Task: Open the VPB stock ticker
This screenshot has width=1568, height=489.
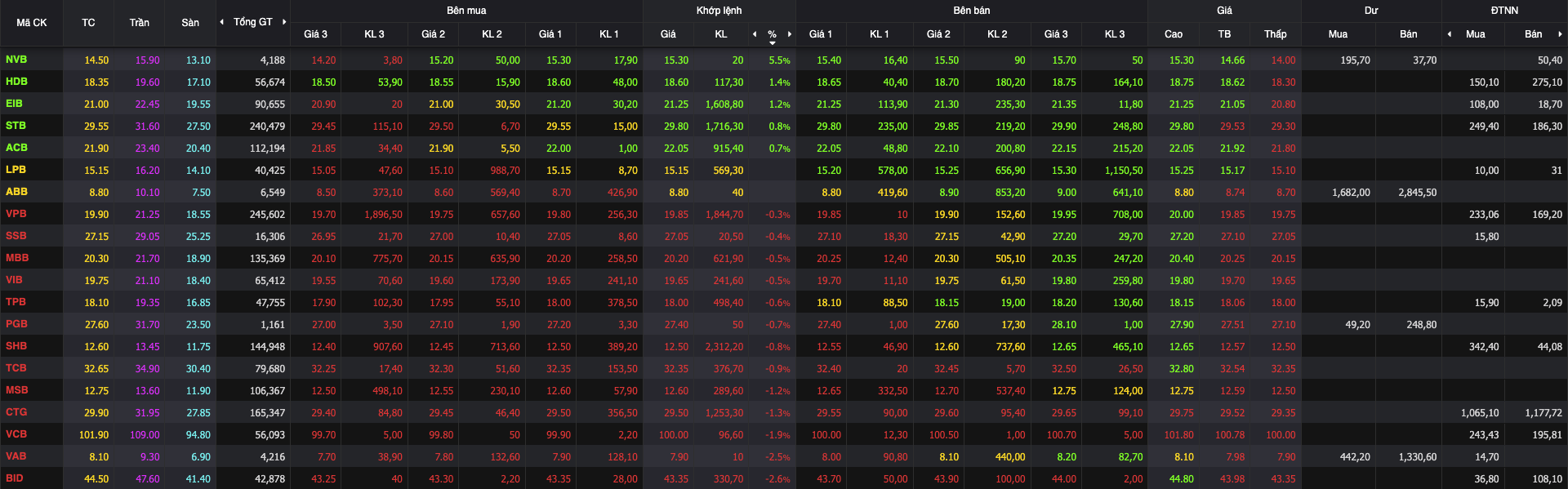Action: pyautogui.click(x=16, y=214)
